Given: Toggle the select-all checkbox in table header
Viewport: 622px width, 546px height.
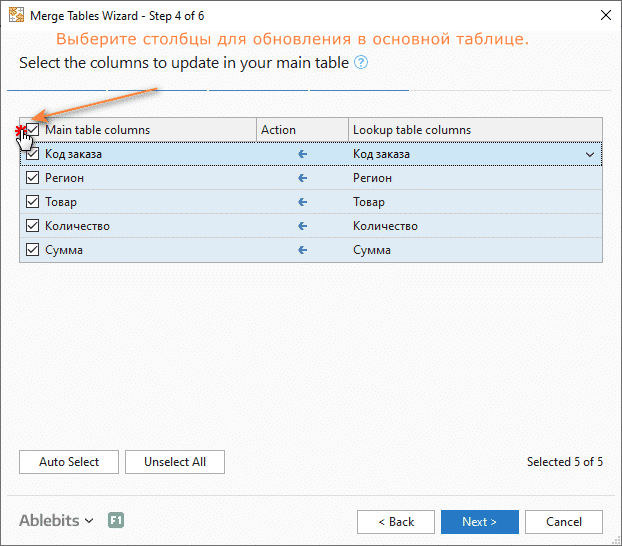Looking at the screenshot, I should click(33, 130).
